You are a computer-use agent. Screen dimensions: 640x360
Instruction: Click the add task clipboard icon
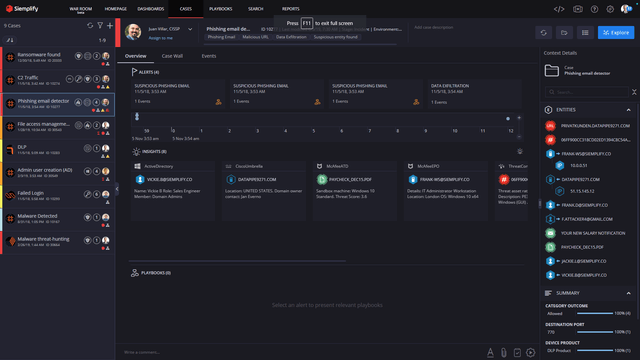517,352
